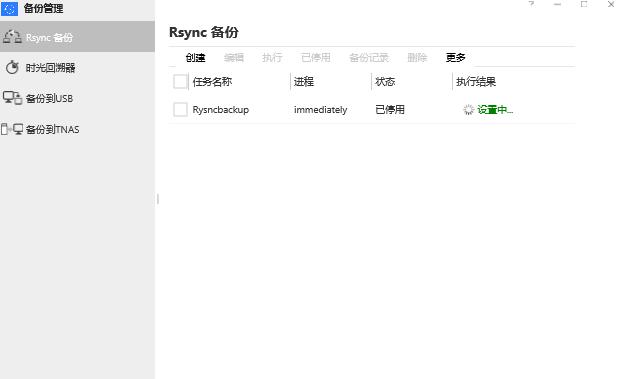Click the time machine stopwatch icon
This screenshot has height=379, width=620.
12,67
